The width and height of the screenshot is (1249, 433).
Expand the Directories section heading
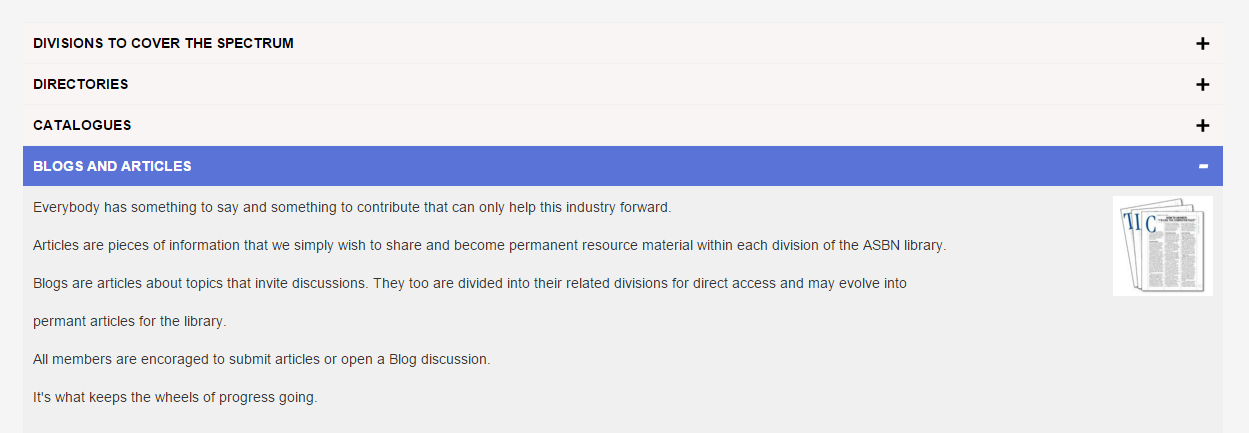point(81,85)
